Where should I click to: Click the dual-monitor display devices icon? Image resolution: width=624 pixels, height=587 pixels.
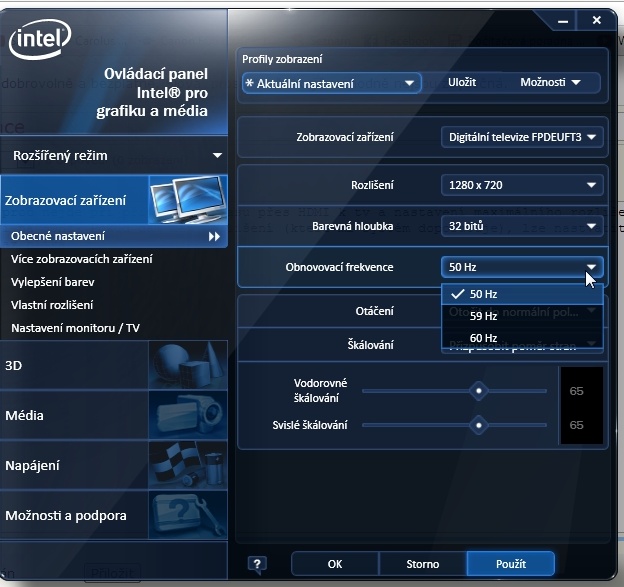(x=188, y=199)
